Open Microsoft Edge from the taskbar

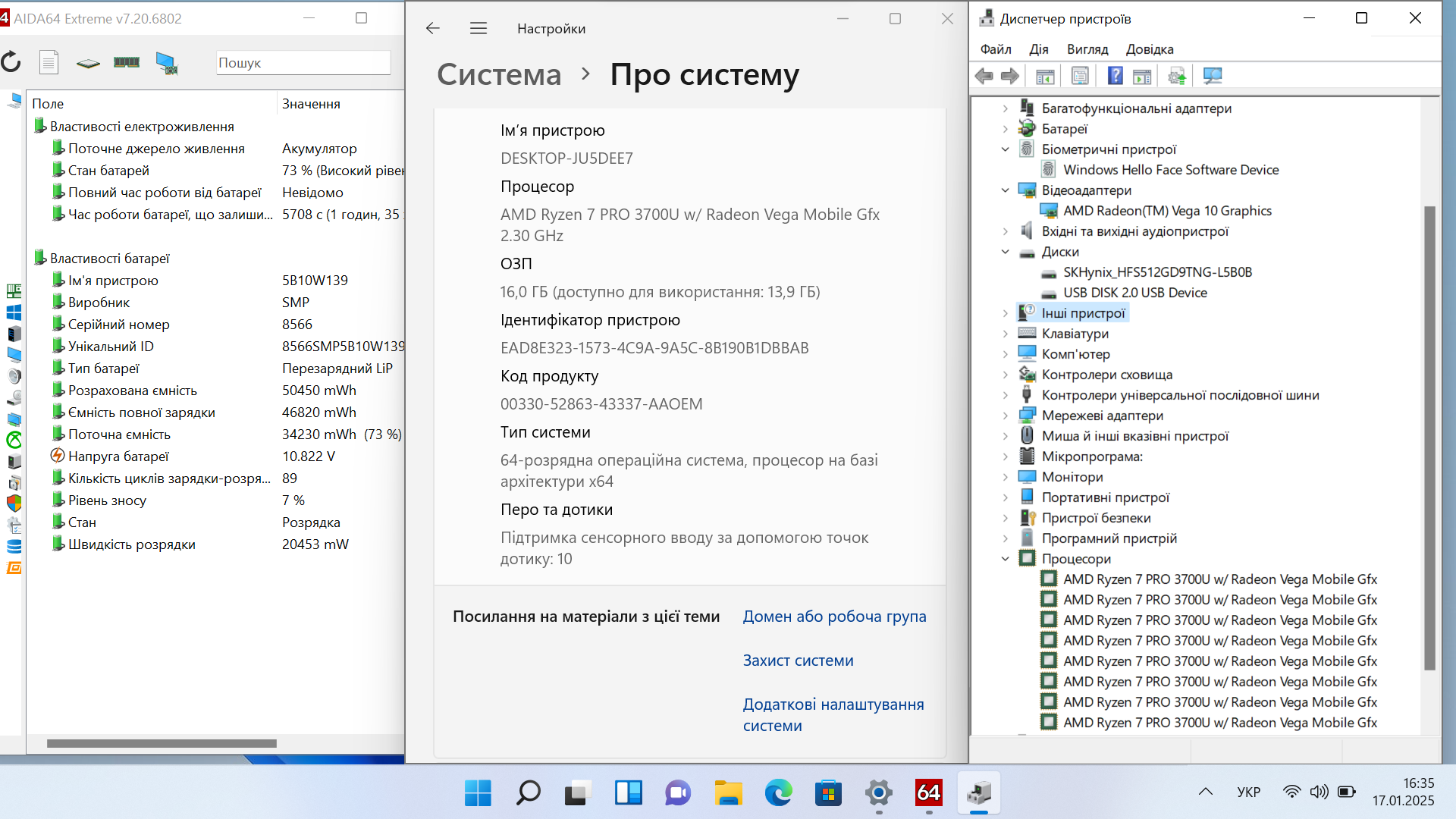point(778,793)
